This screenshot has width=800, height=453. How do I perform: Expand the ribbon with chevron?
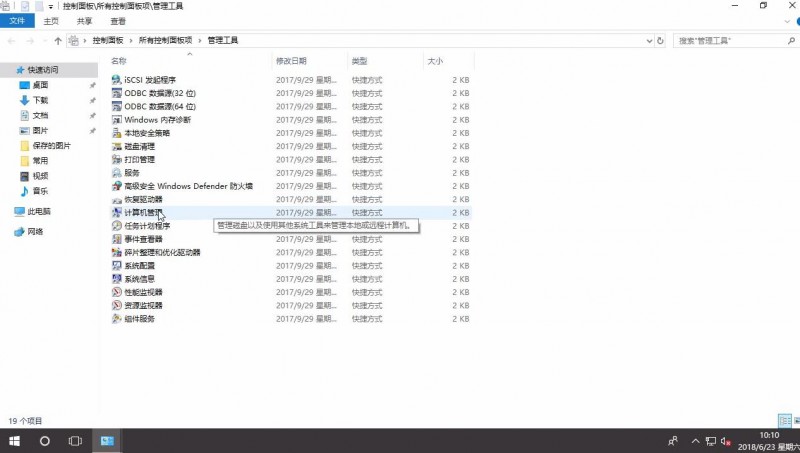(x=787, y=21)
